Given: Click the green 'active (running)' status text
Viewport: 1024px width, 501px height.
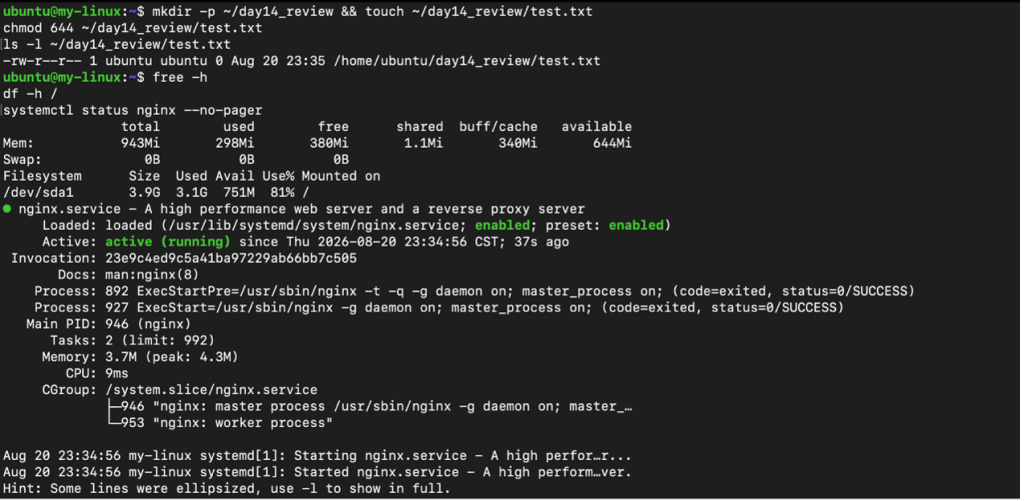Looking at the screenshot, I should tap(168, 242).
